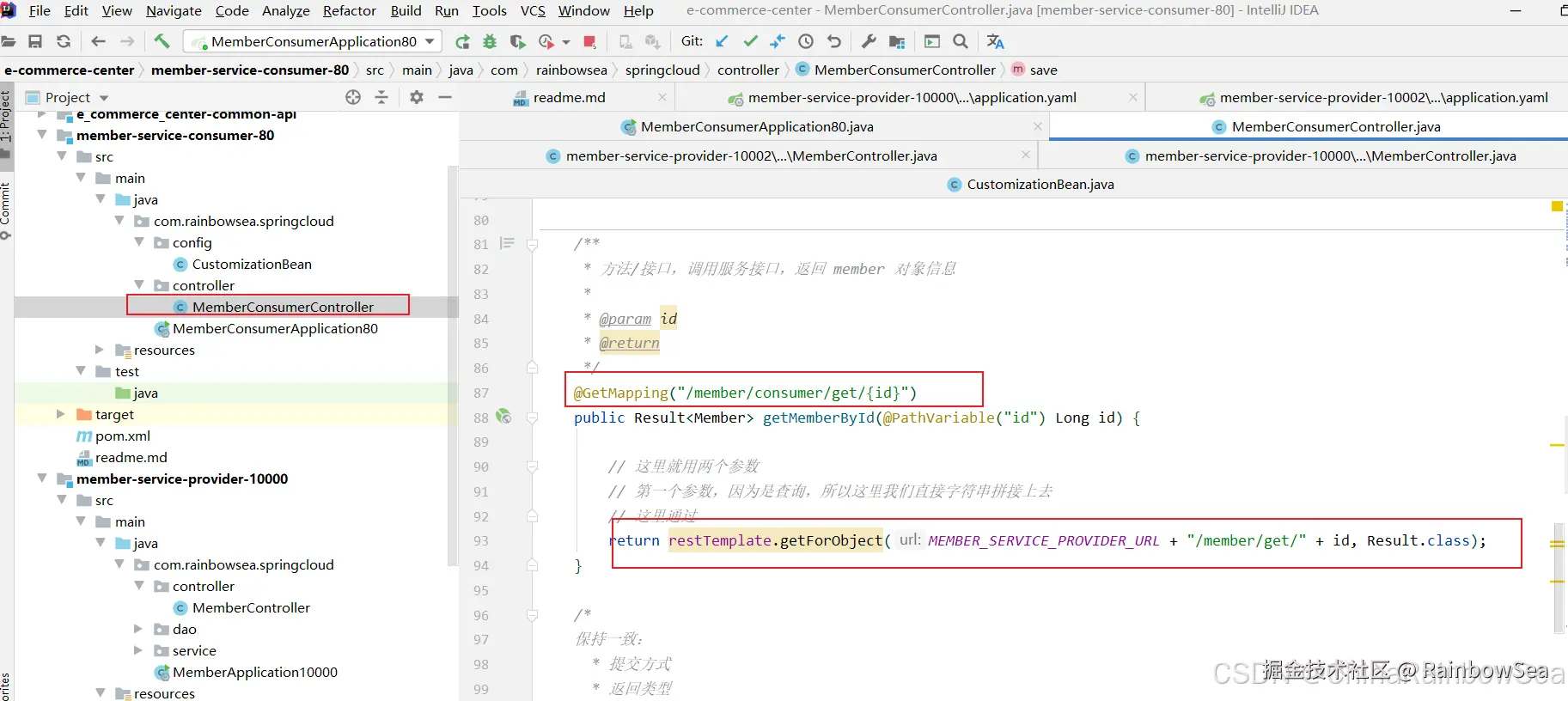Collapse the member-service-consumer-80 module
This screenshot has height=701, width=1568.
[x=42, y=135]
